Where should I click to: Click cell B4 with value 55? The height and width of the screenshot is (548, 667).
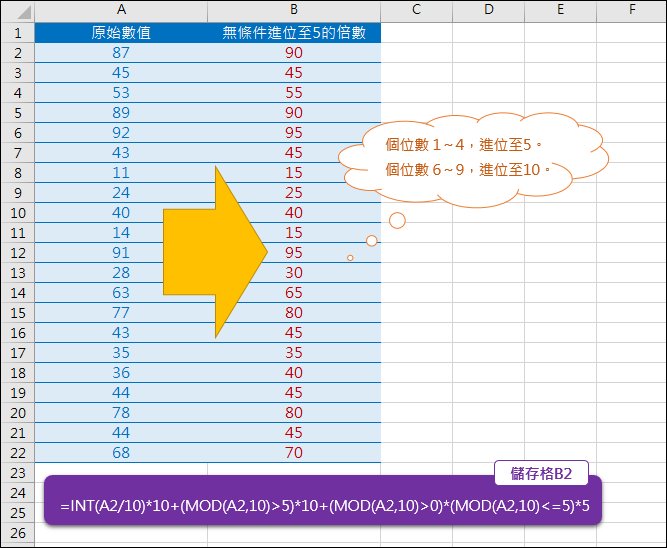pos(294,93)
